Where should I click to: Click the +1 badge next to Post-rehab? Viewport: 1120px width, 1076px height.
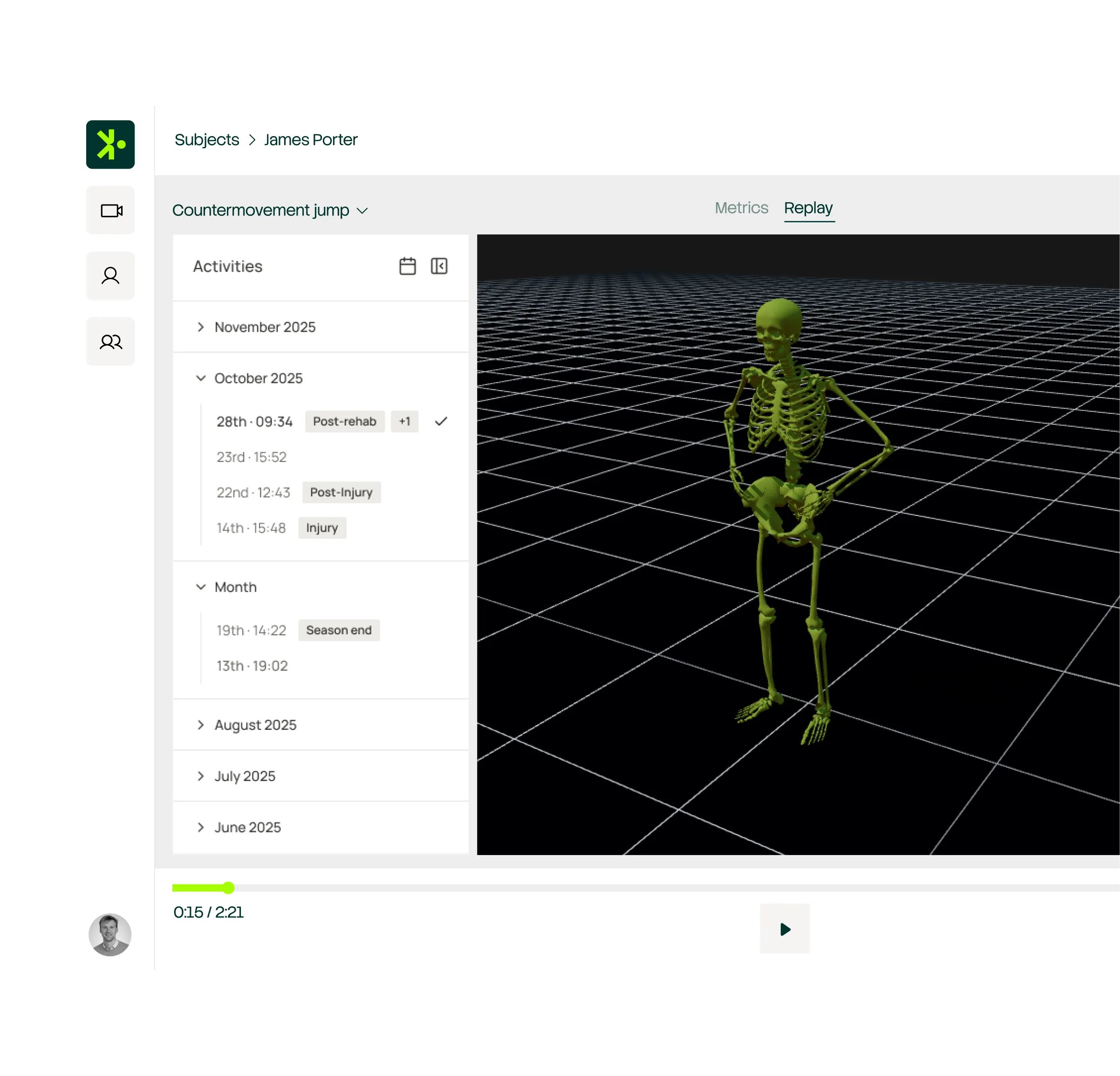404,421
